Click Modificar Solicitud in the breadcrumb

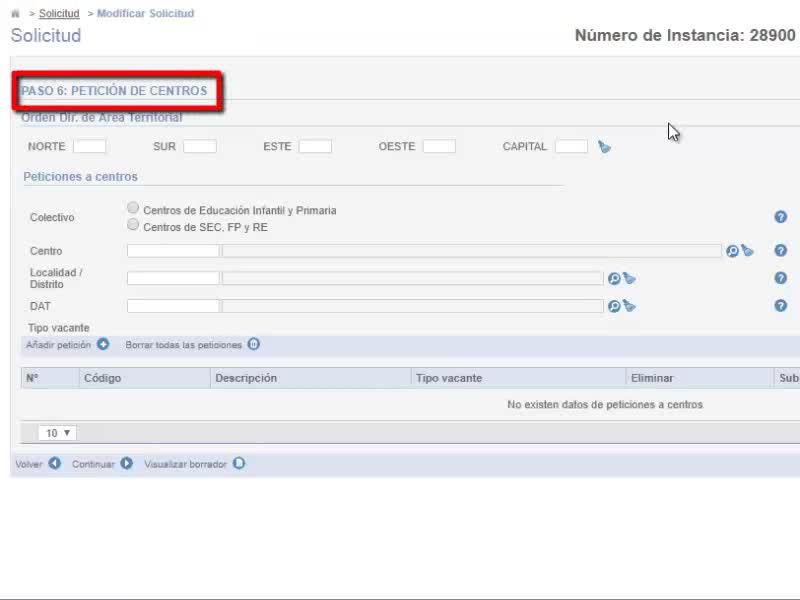click(145, 13)
